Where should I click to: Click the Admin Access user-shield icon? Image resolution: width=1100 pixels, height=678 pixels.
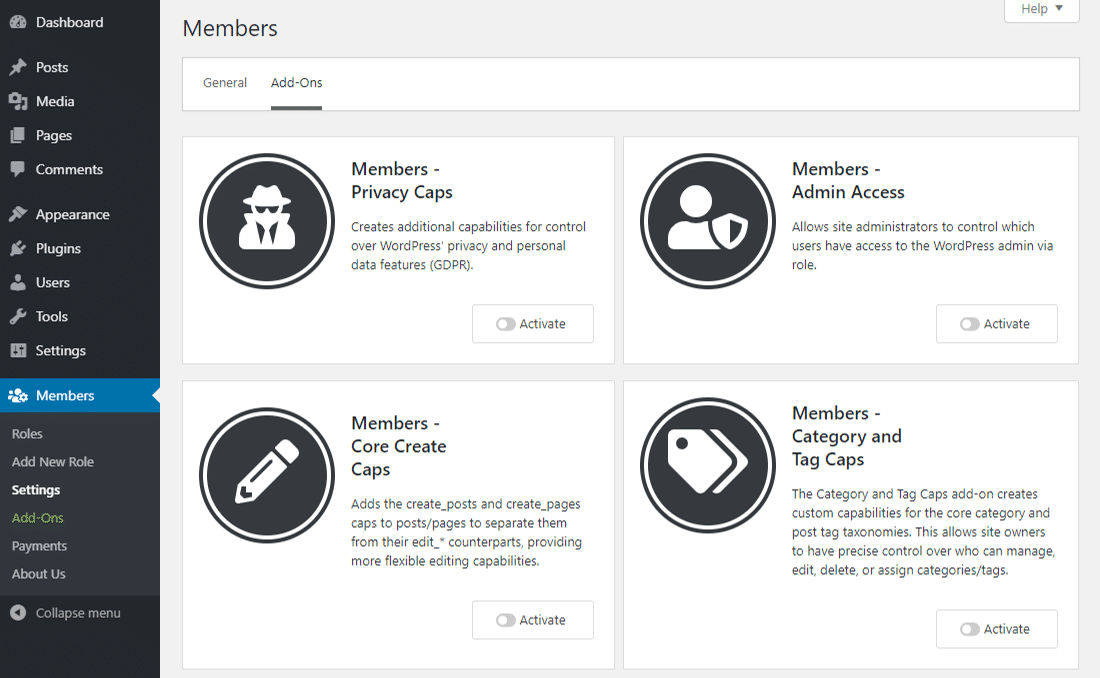click(x=707, y=221)
